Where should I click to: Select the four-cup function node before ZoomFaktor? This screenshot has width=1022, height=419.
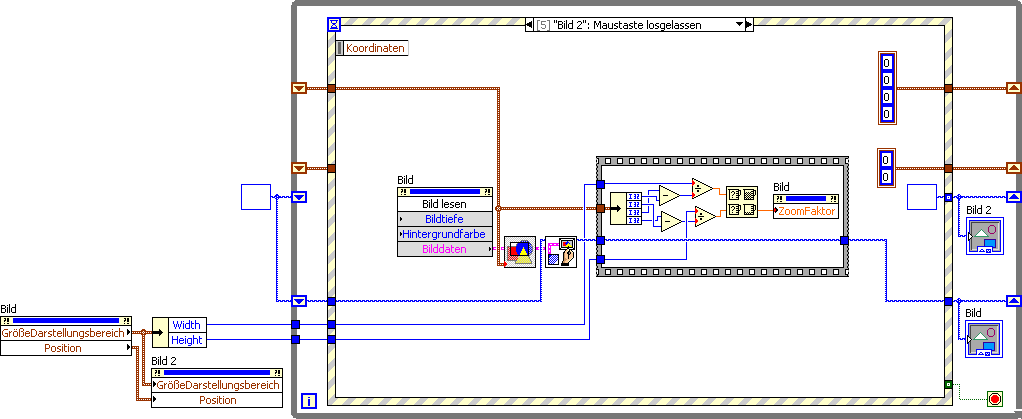(742, 202)
